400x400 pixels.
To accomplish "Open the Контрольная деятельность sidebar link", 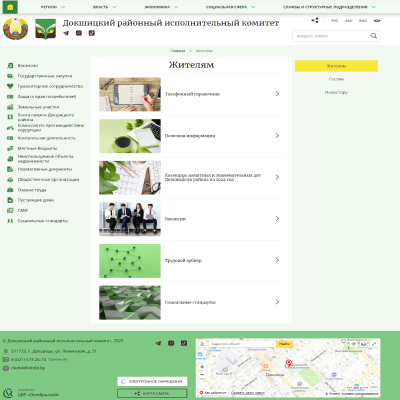I will [x=46, y=138].
